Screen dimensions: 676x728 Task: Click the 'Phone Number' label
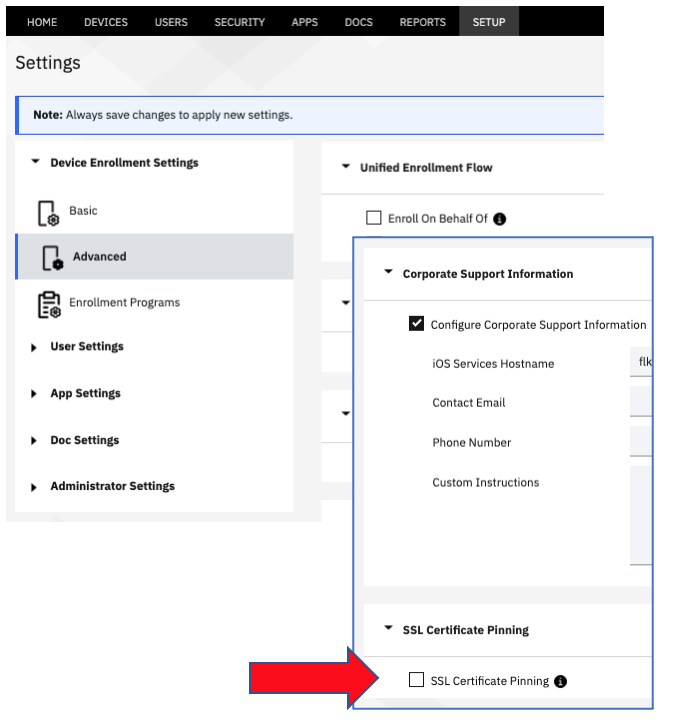click(471, 442)
